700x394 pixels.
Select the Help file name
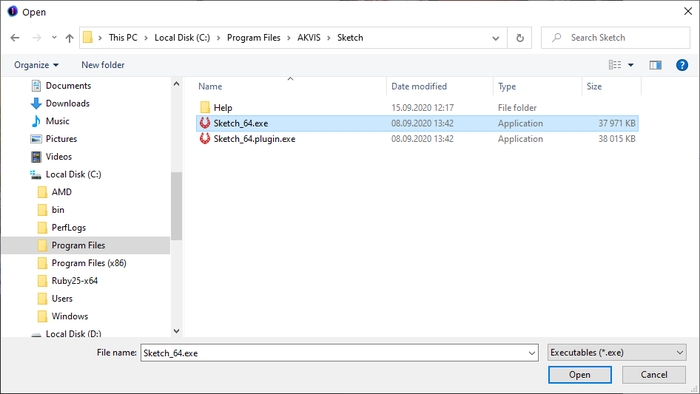(x=223, y=108)
